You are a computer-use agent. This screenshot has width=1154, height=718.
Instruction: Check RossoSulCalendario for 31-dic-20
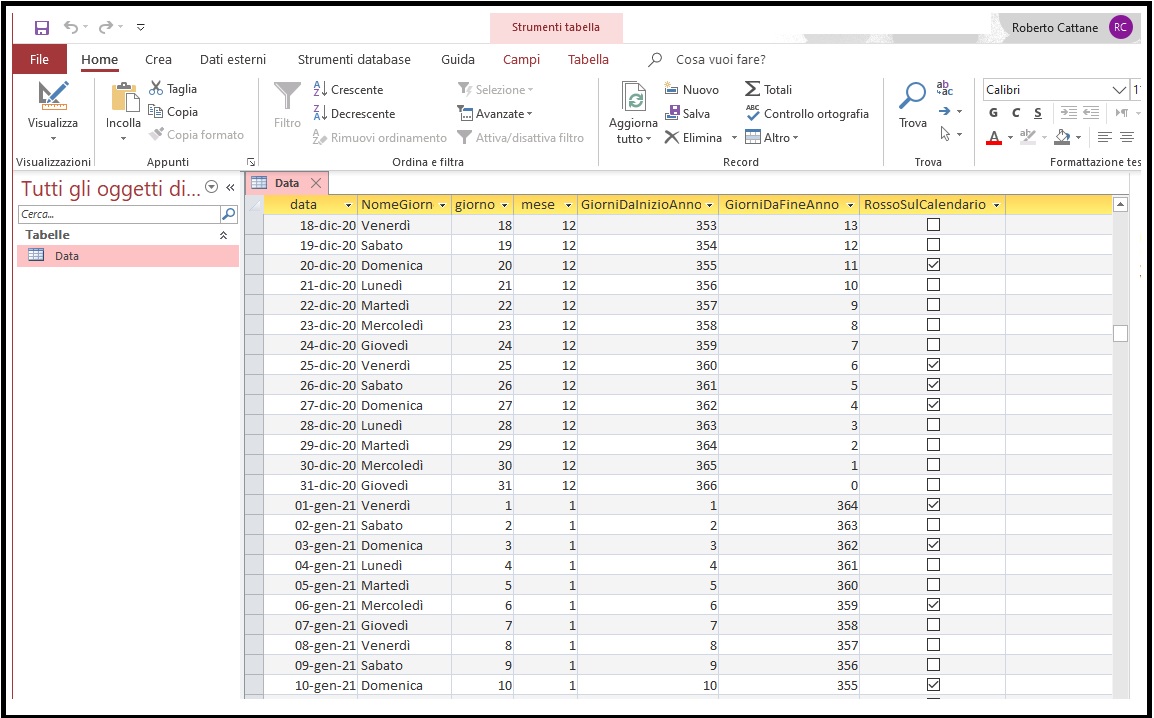click(933, 485)
